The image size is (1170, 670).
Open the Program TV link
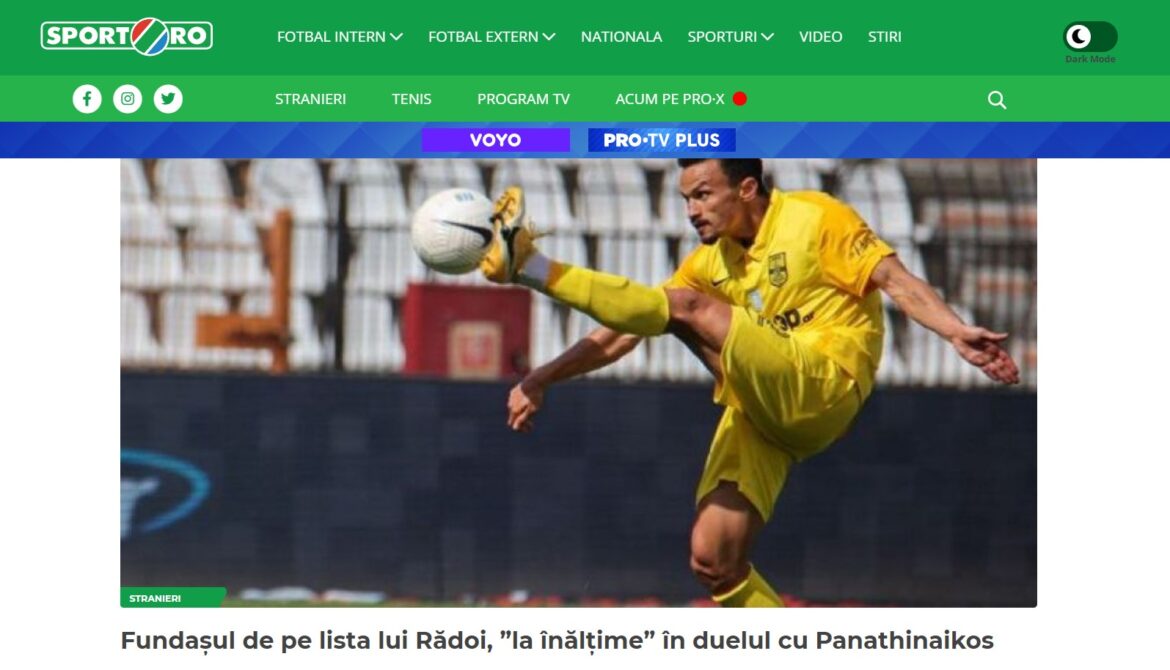click(x=523, y=98)
